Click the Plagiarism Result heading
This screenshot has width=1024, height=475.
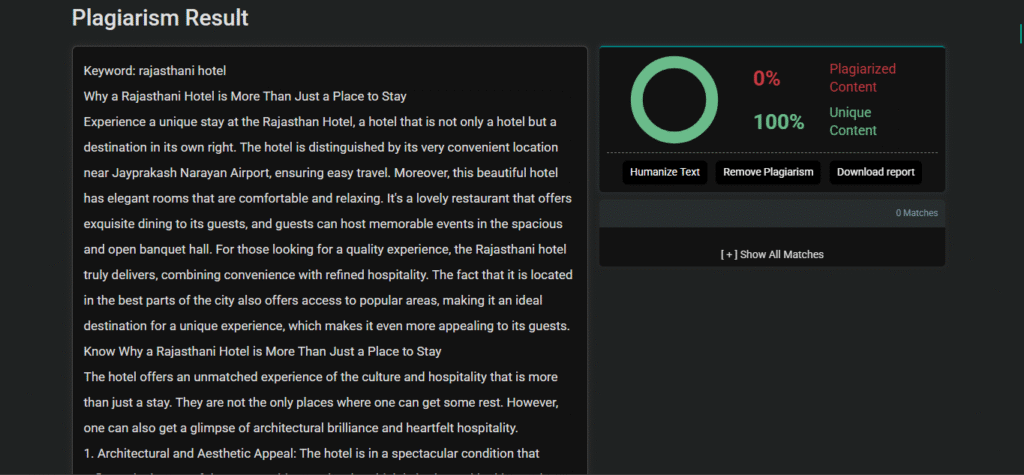(x=160, y=18)
